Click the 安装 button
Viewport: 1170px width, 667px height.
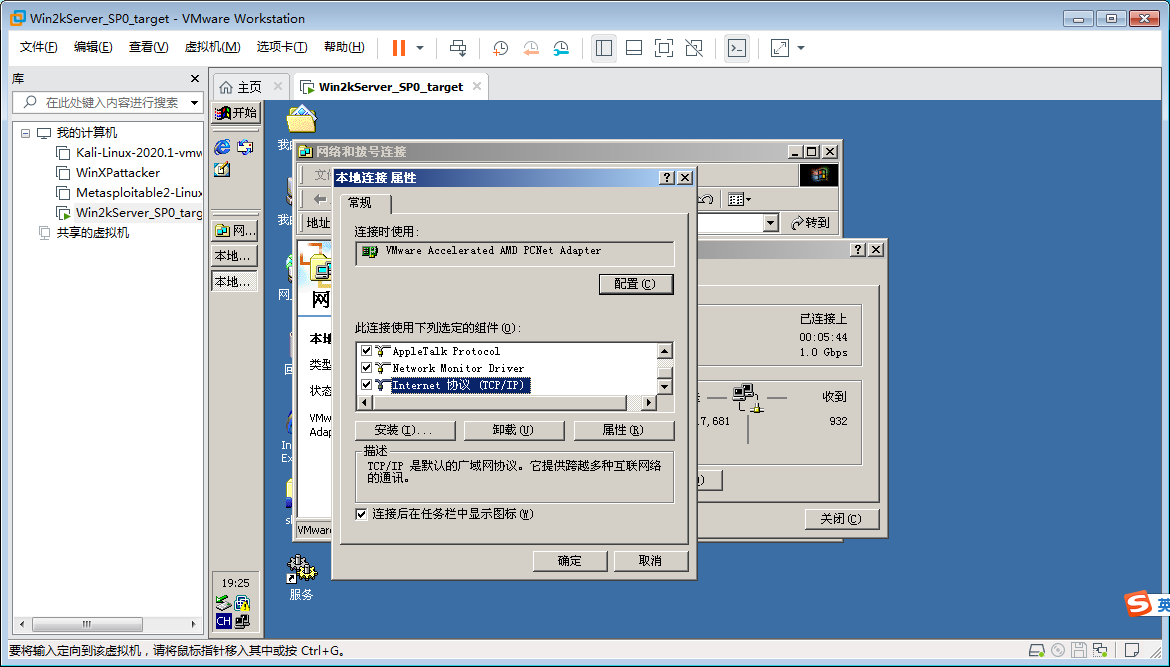point(404,430)
